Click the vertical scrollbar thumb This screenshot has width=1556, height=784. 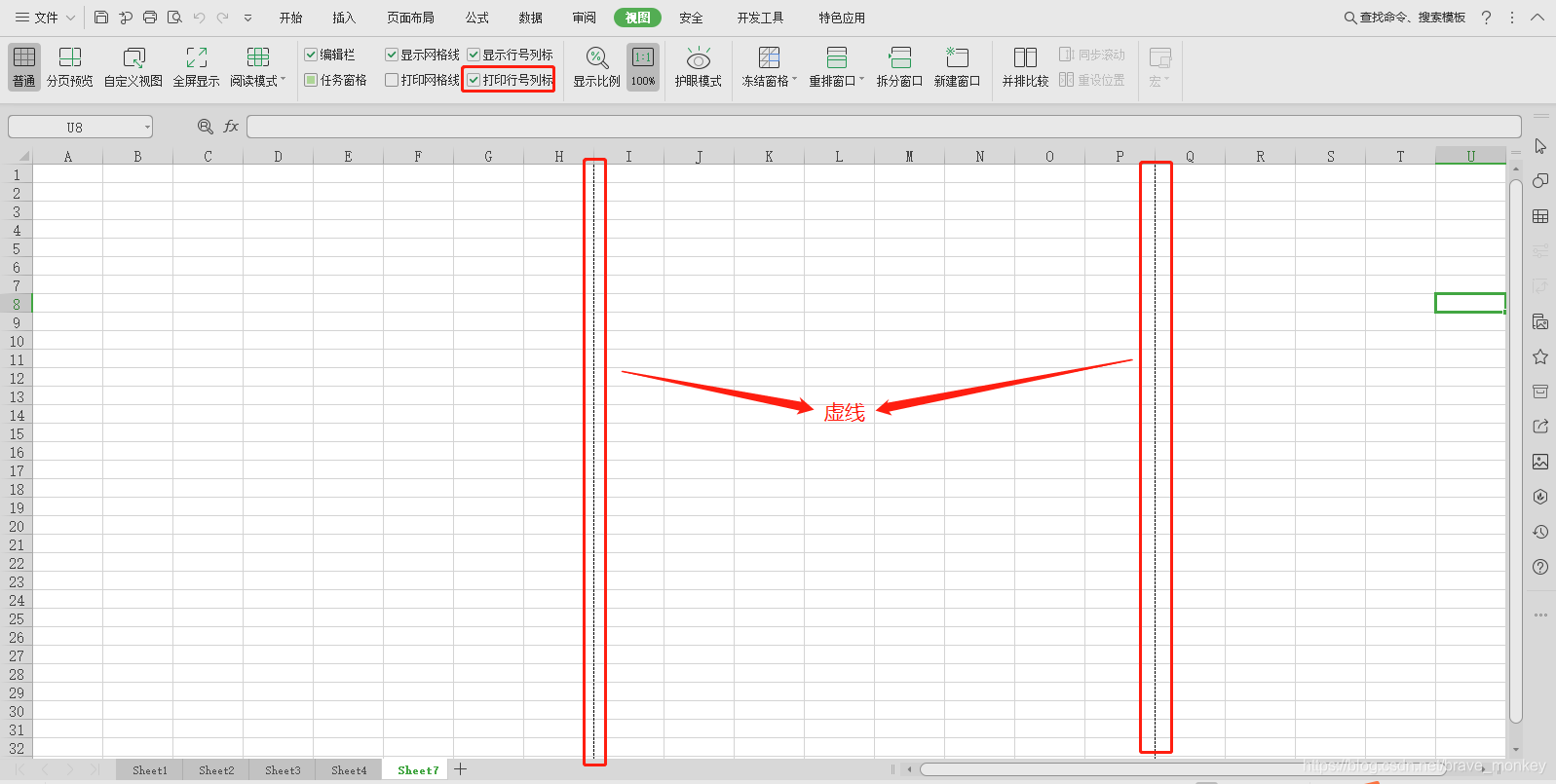[1515, 451]
